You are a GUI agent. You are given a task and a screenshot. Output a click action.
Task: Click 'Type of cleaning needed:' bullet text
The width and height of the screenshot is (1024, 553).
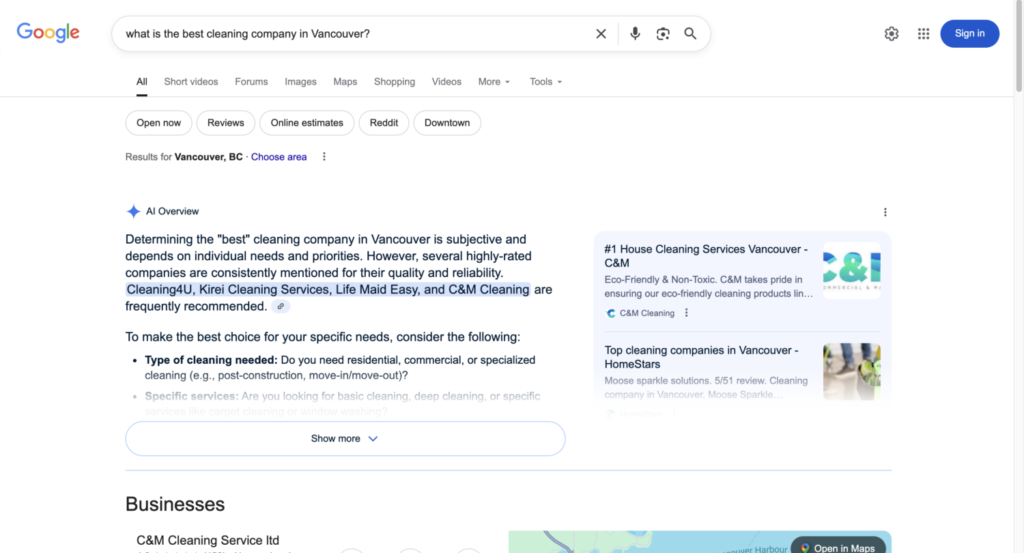[x=211, y=360]
